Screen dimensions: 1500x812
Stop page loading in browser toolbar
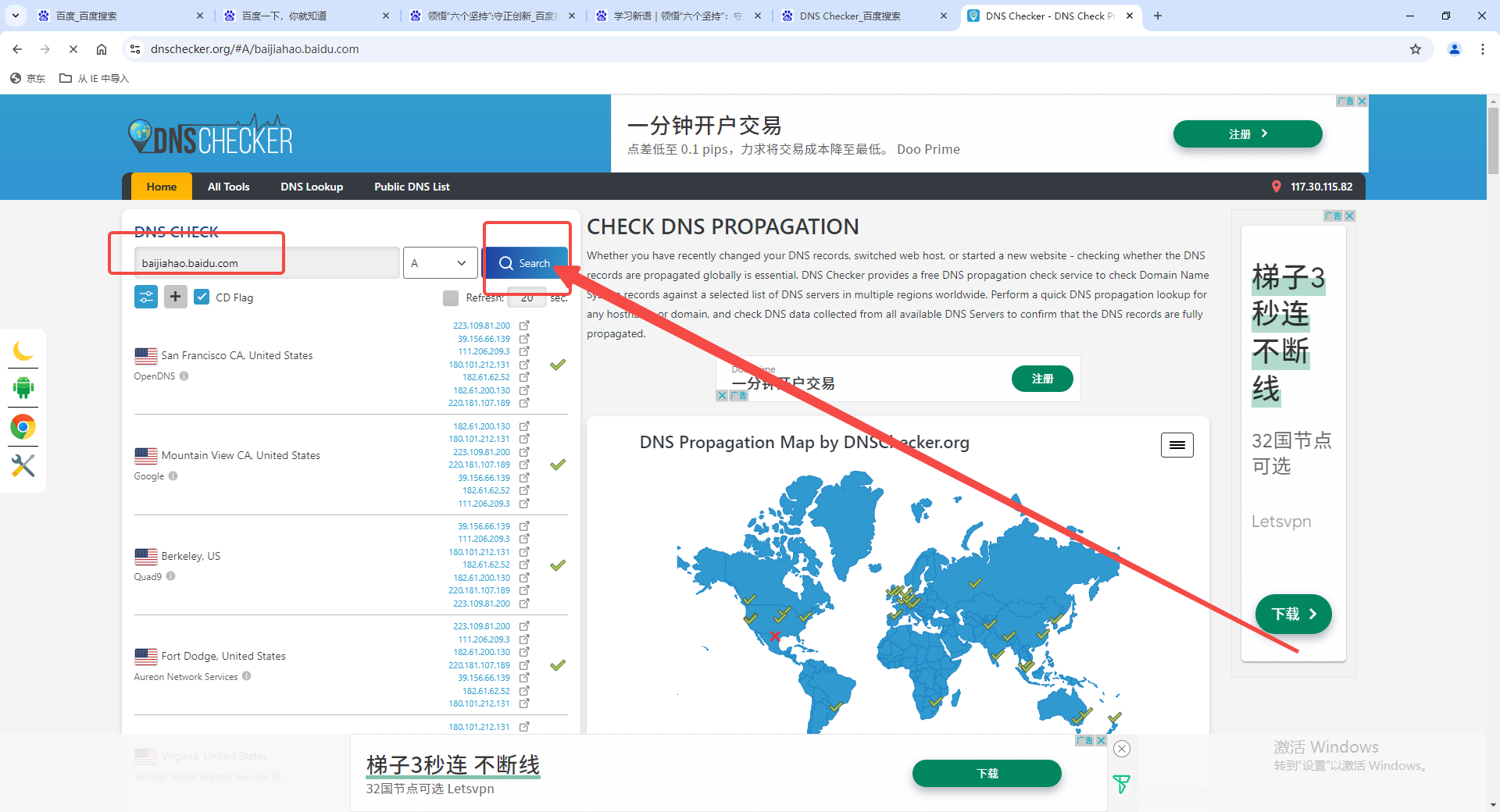click(x=73, y=49)
